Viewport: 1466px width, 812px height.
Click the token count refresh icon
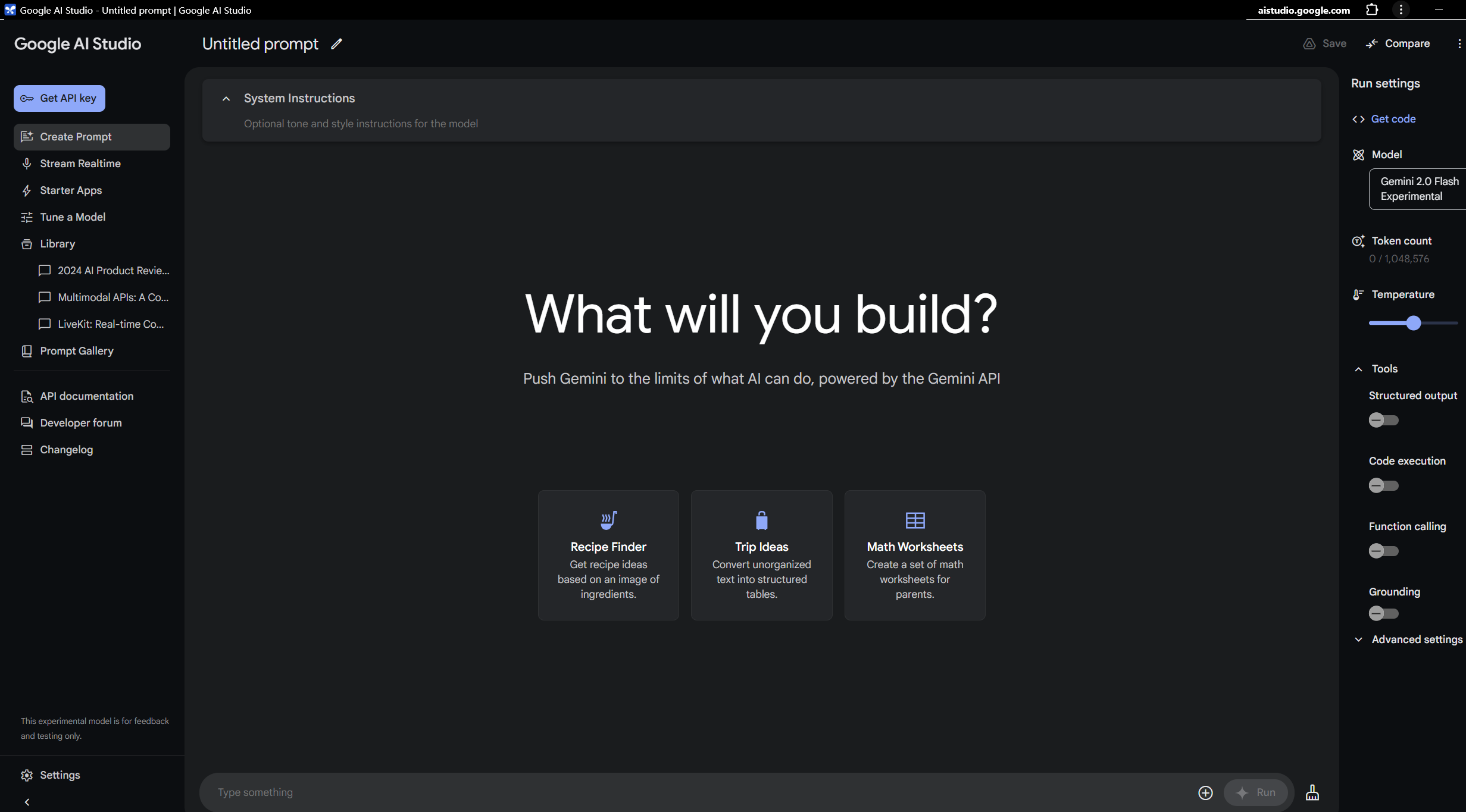(x=1358, y=241)
